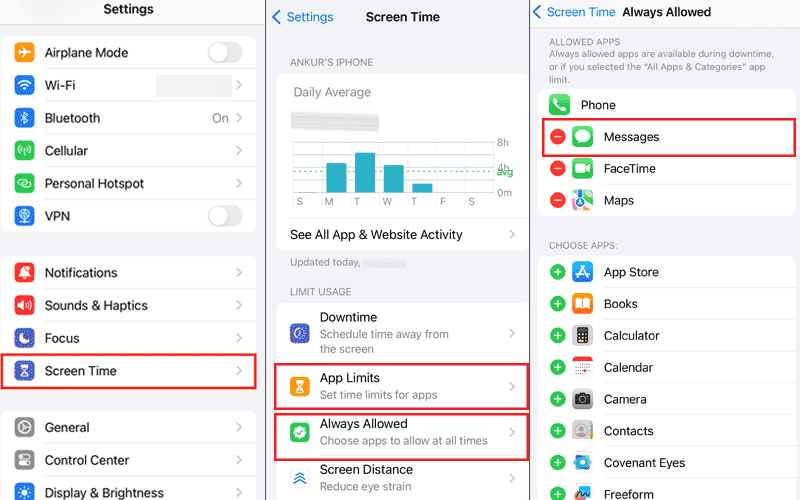Remove Messages with the red minus icon
Image resolution: width=800 pixels, height=500 pixels.
tap(558, 137)
